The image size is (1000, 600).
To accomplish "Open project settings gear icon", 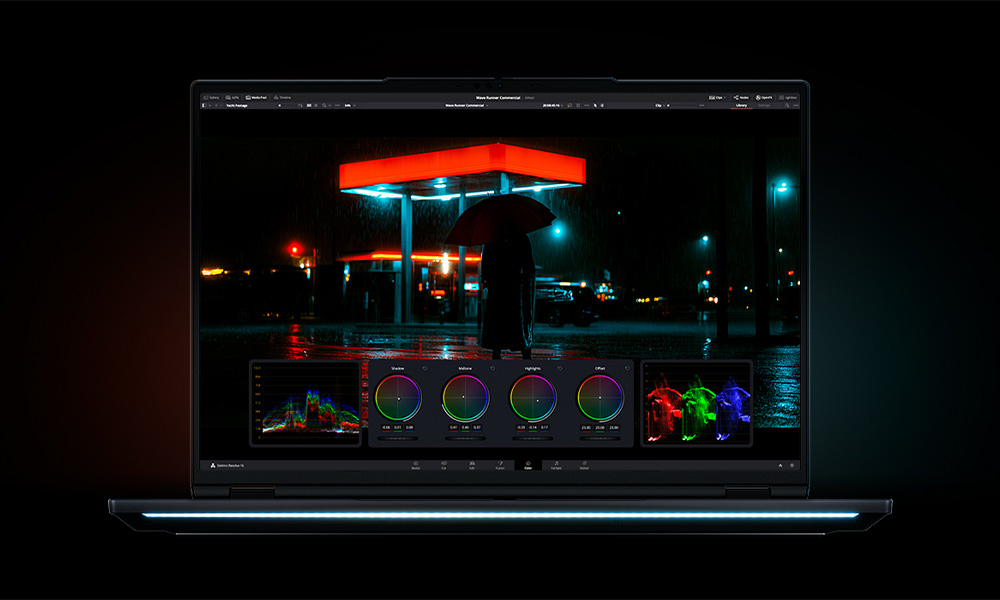I will [792, 465].
